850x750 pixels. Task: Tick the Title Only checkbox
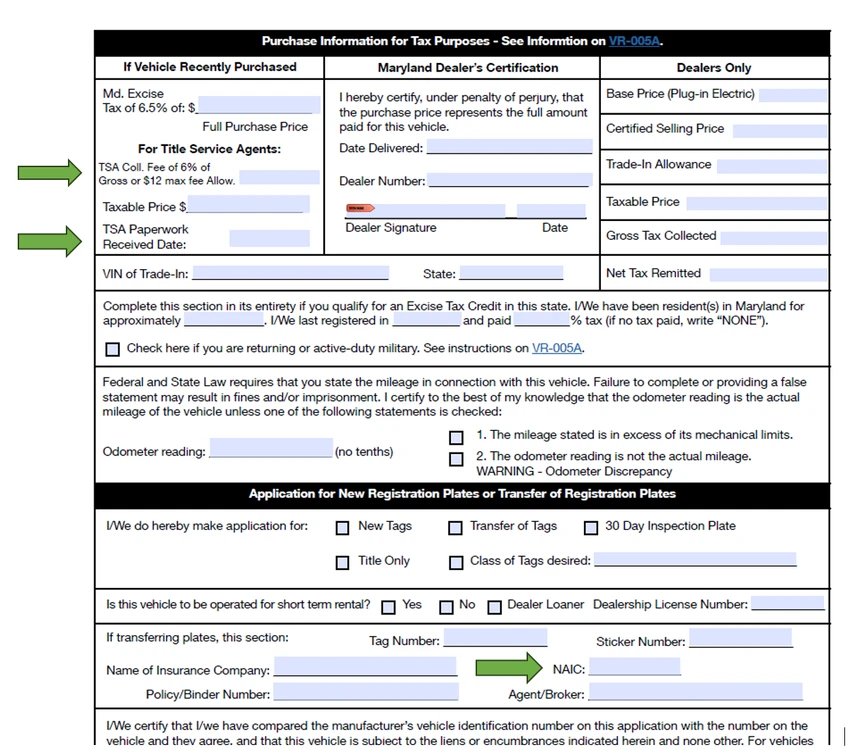click(343, 563)
